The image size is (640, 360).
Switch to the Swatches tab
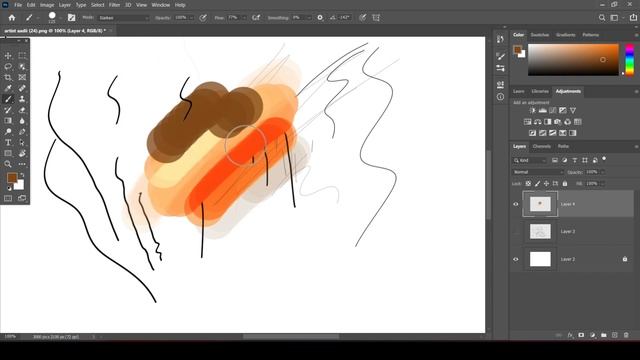(x=540, y=35)
